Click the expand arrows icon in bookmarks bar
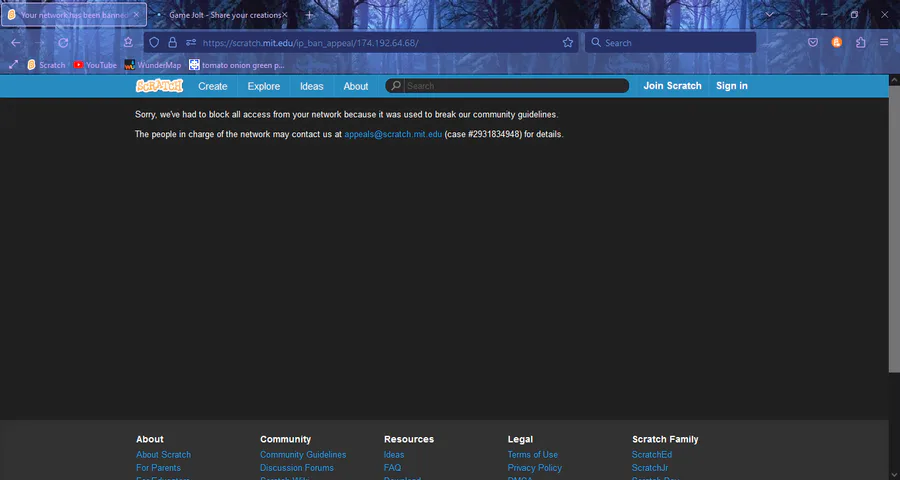Screen dimensions: 900x480 (x=13, y=65)
